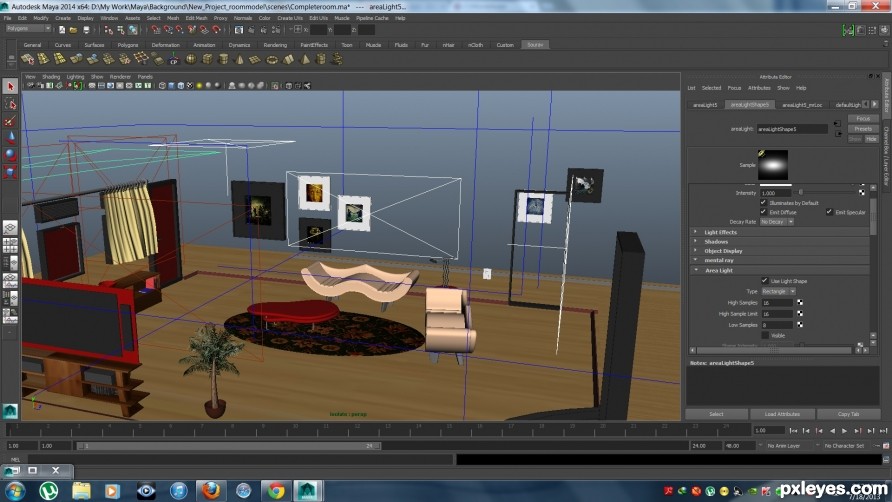892x502 pixels.
Task: Click the areaLight name input field
Action: click(x=791, y=129)
